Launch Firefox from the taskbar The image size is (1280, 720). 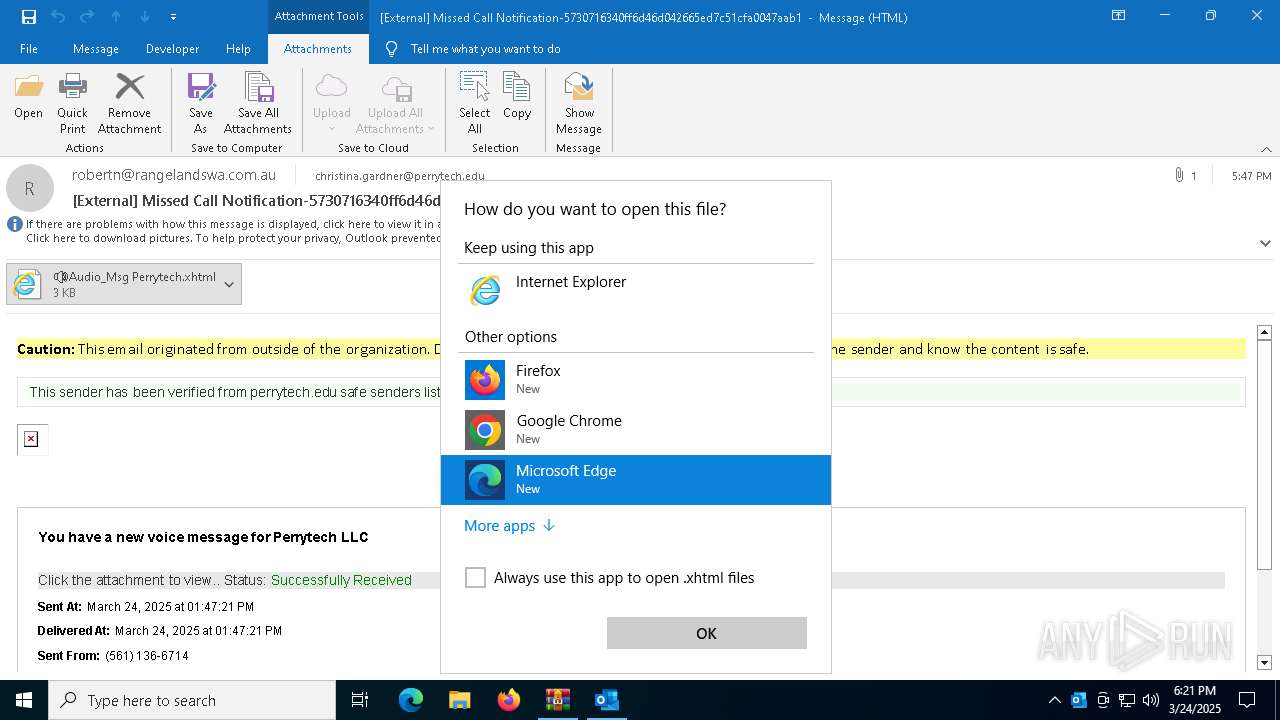(509, 700)
